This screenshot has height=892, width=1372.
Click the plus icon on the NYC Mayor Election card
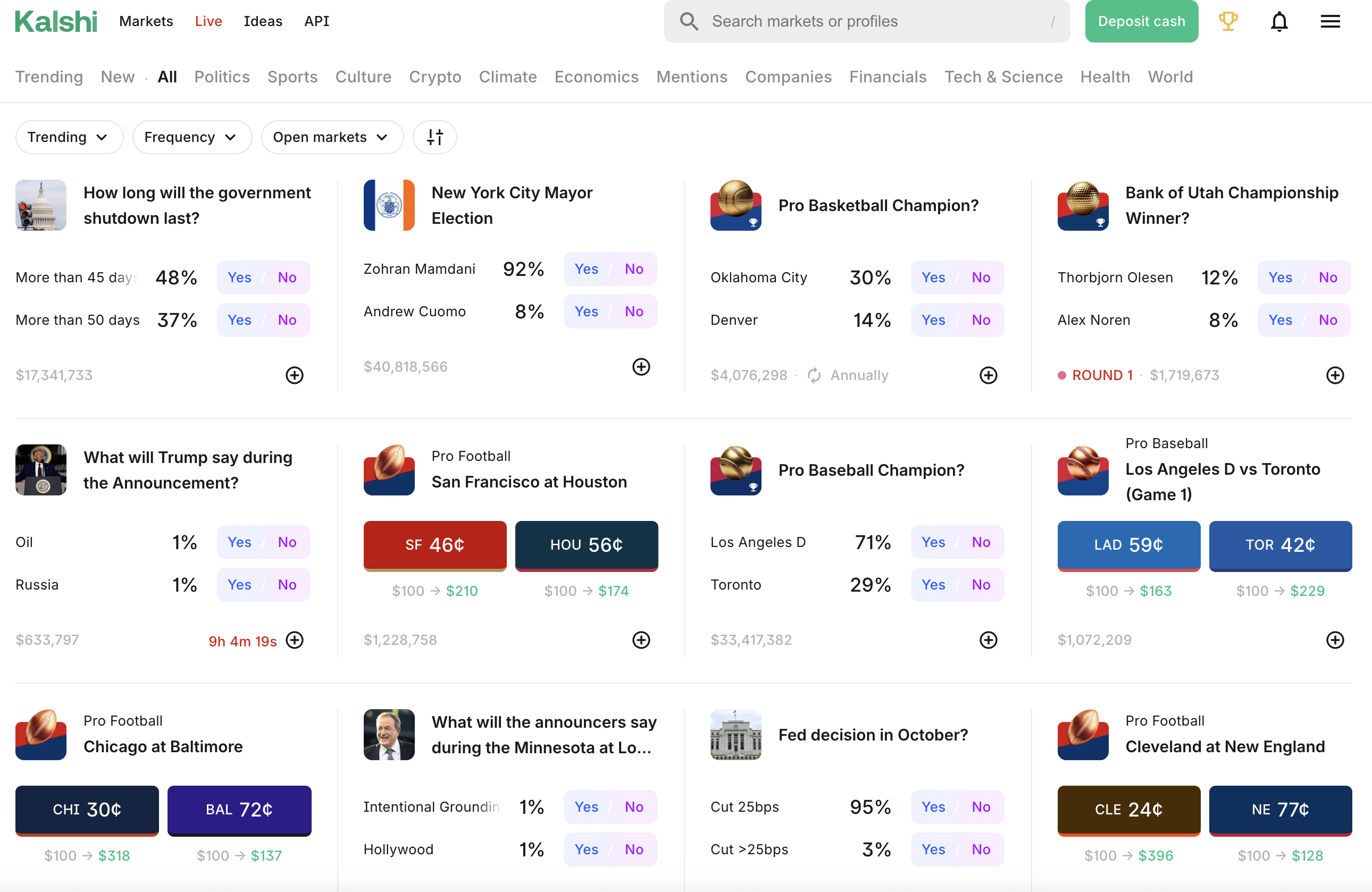click(641, 366)
